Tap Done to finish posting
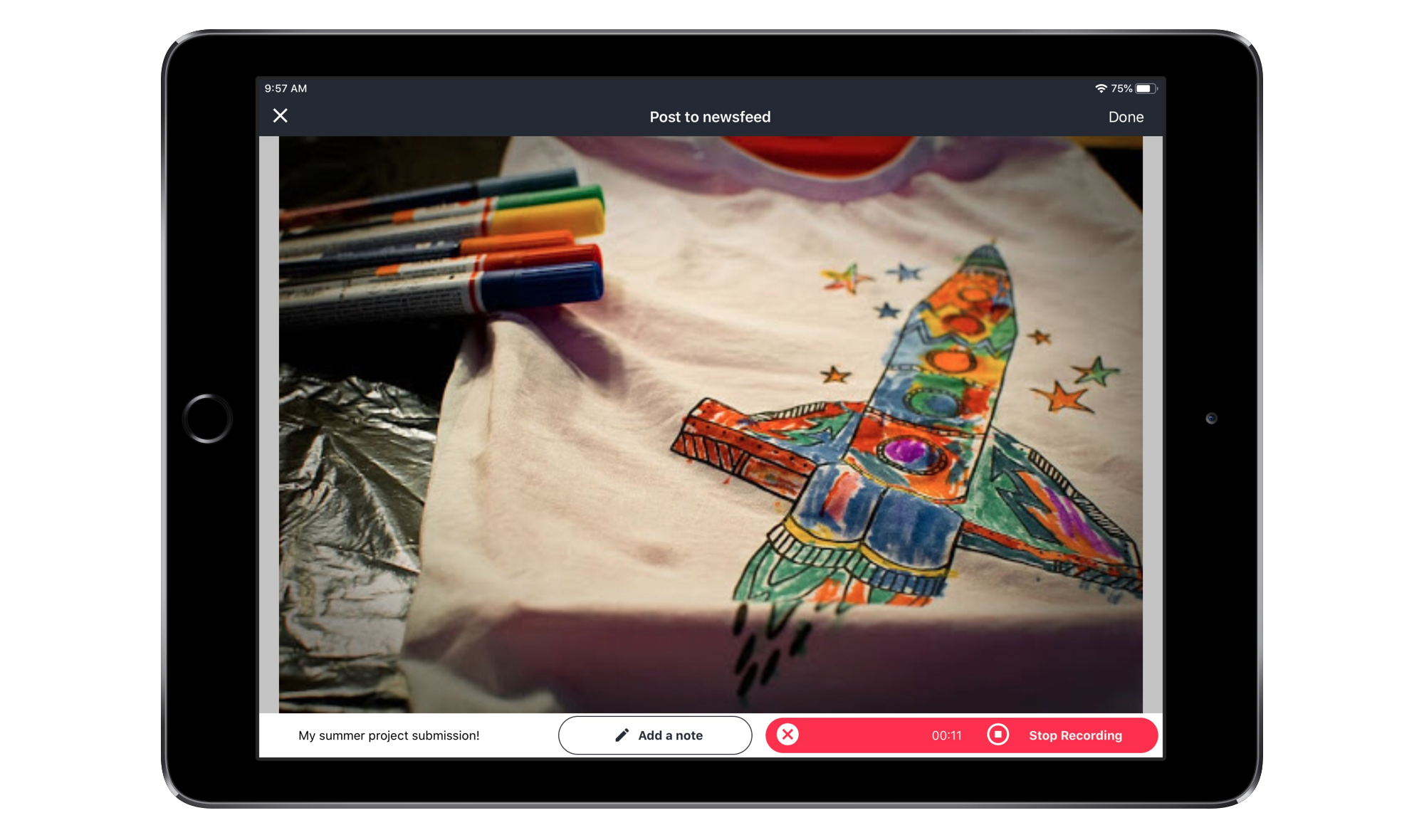 [1126, 117]
